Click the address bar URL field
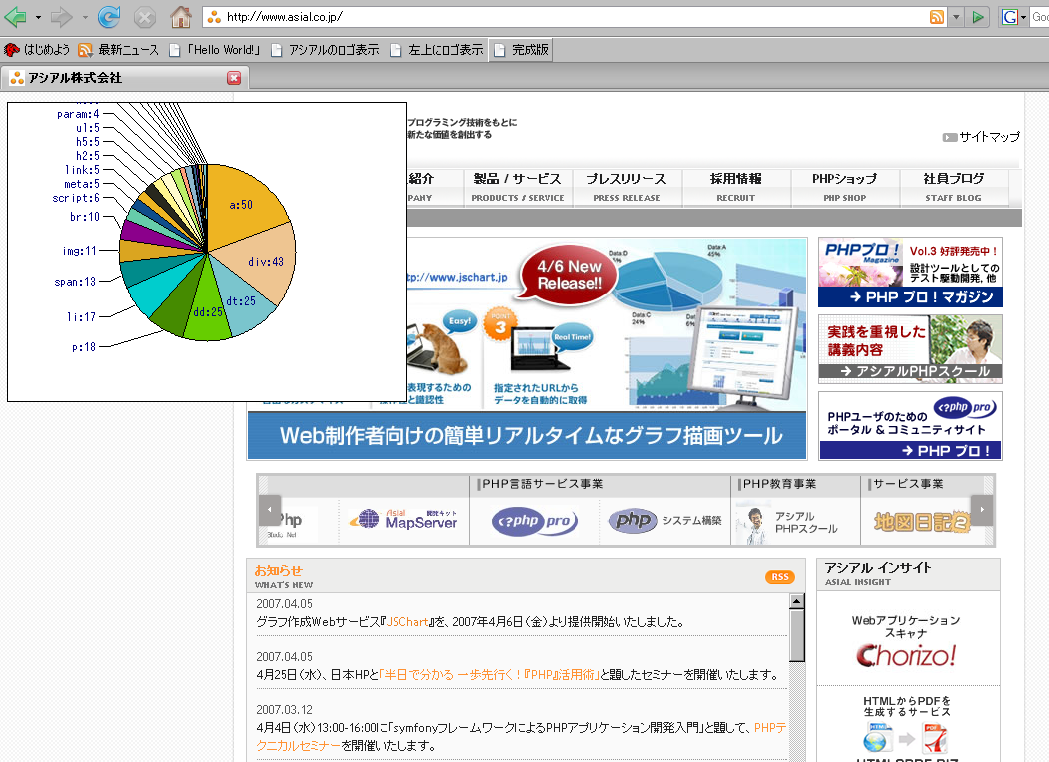 pos(570,17)
